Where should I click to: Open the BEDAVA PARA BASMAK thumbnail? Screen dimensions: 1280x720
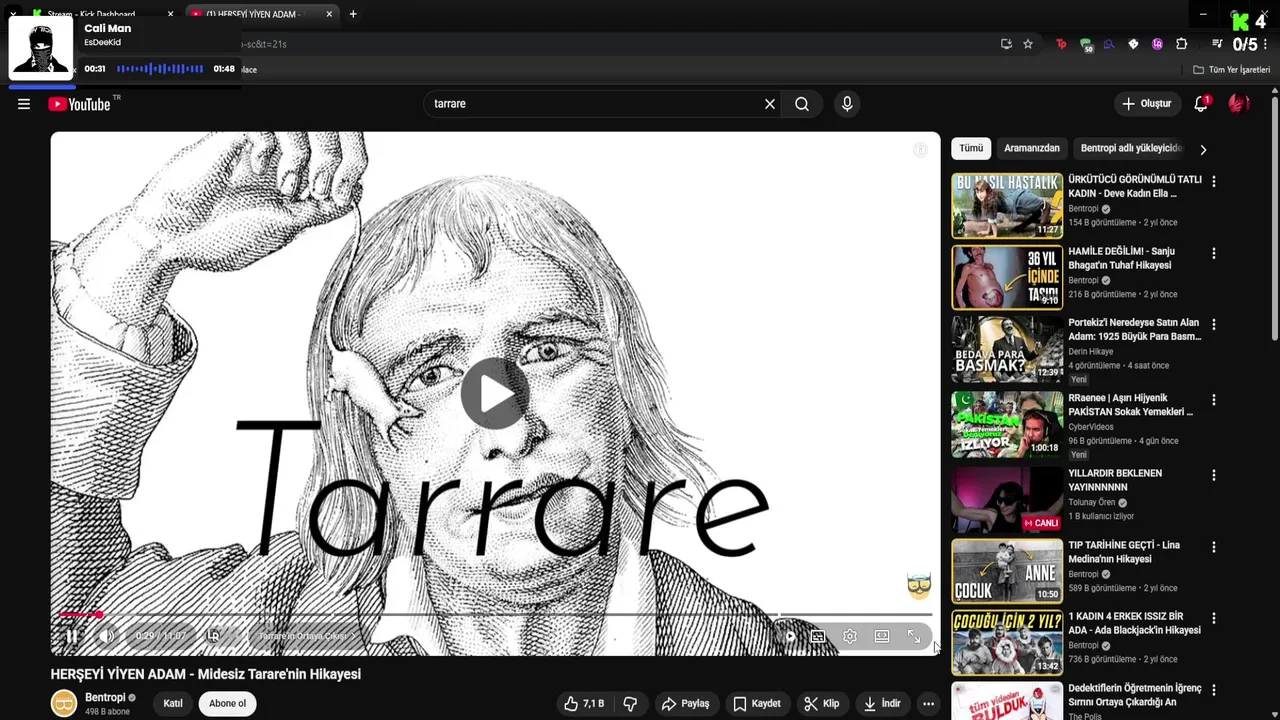point(1007,348)
